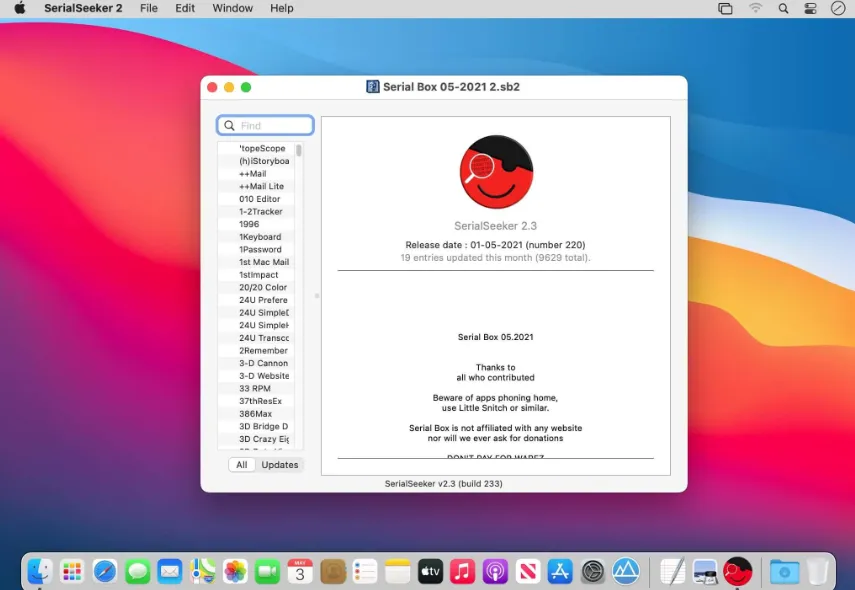Open Calendar from the Dock
Screen dimensions: 855x590
coord(300,571)
